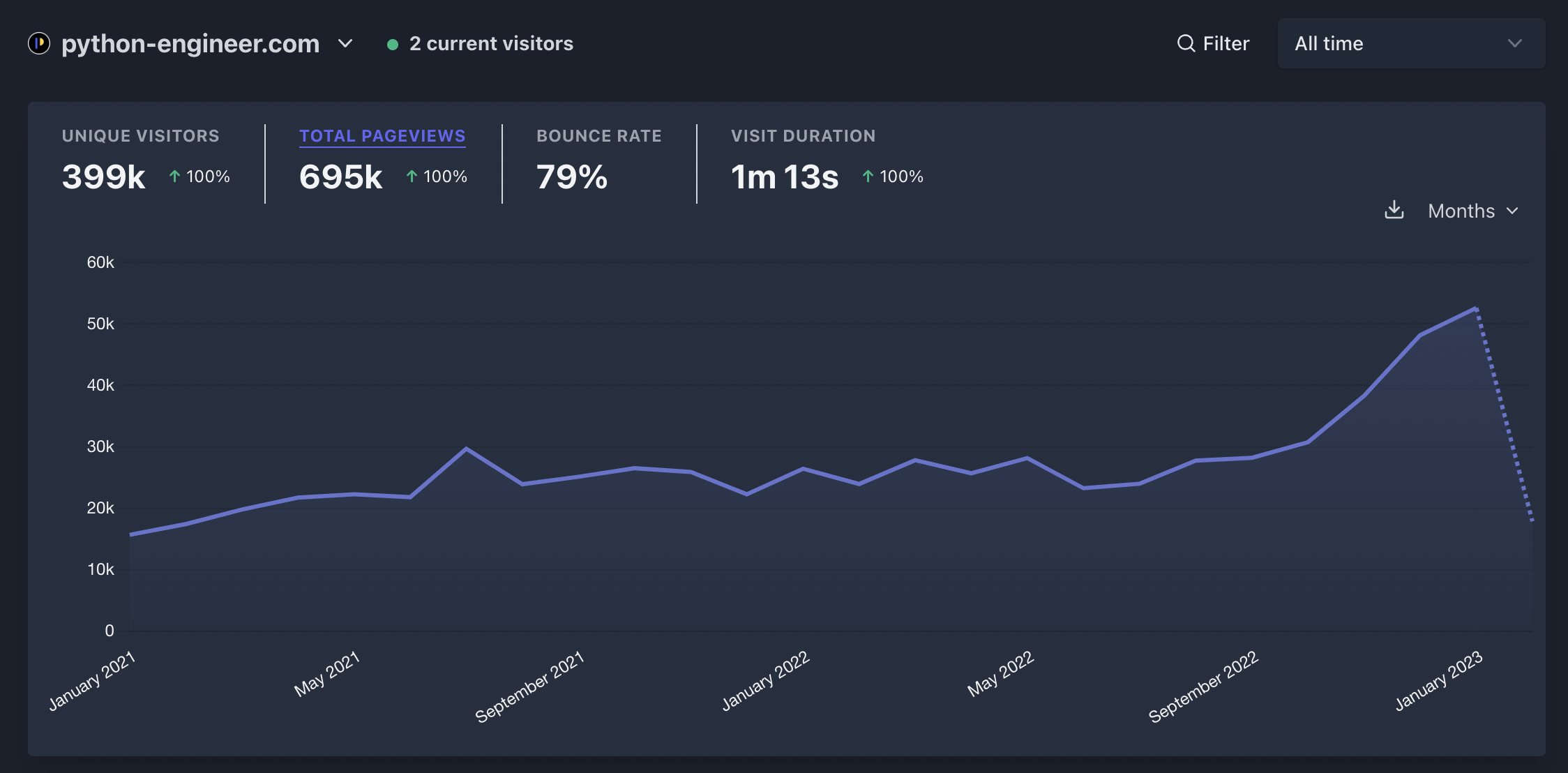The height and width of the screenshot is (773, 1568).
Task: Click the January 2021 axis label
Action: (x=92, y=680)
